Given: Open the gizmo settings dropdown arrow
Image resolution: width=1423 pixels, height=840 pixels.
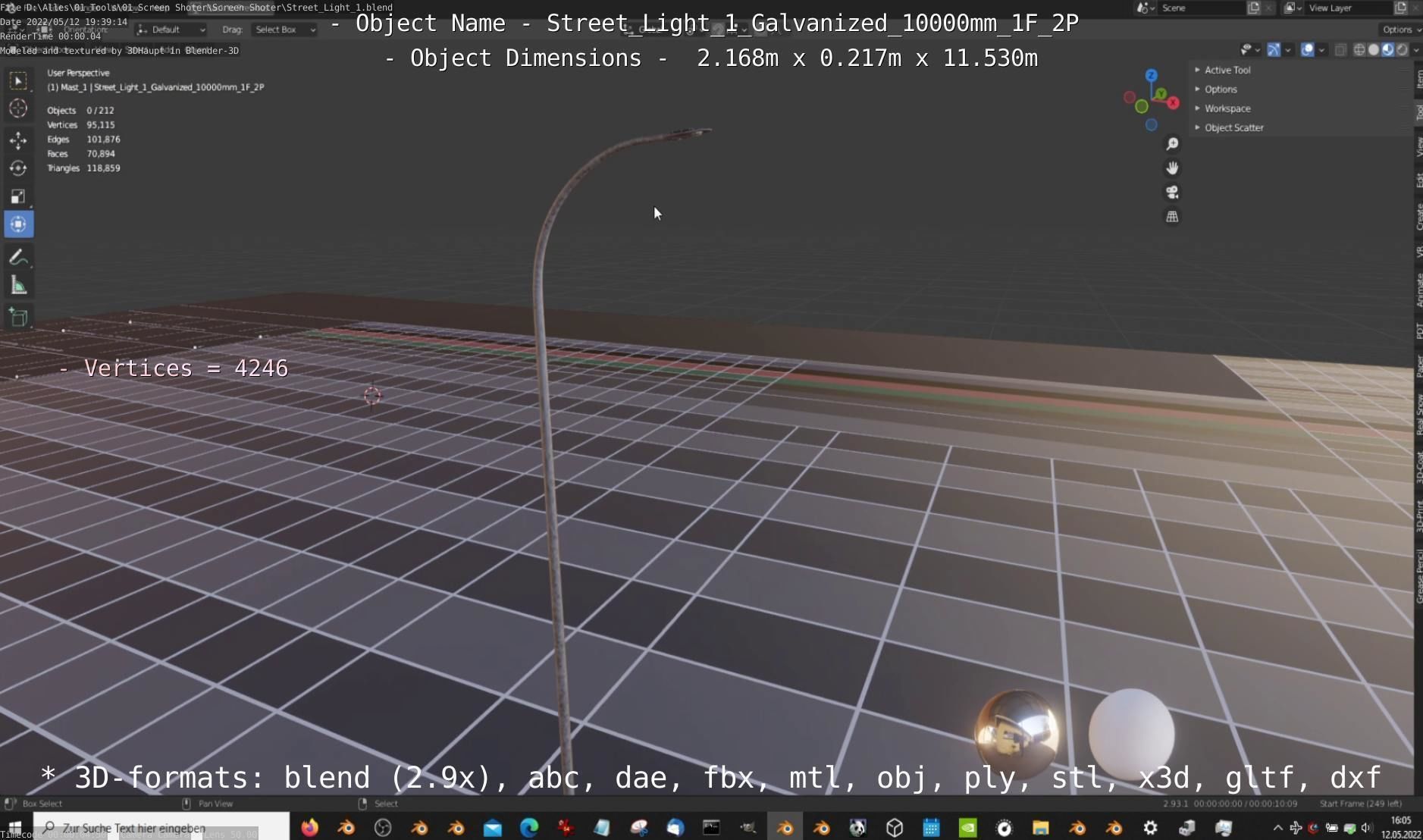Looking at the screenshot, I should pyautogui.click(x=1287, y=50).
